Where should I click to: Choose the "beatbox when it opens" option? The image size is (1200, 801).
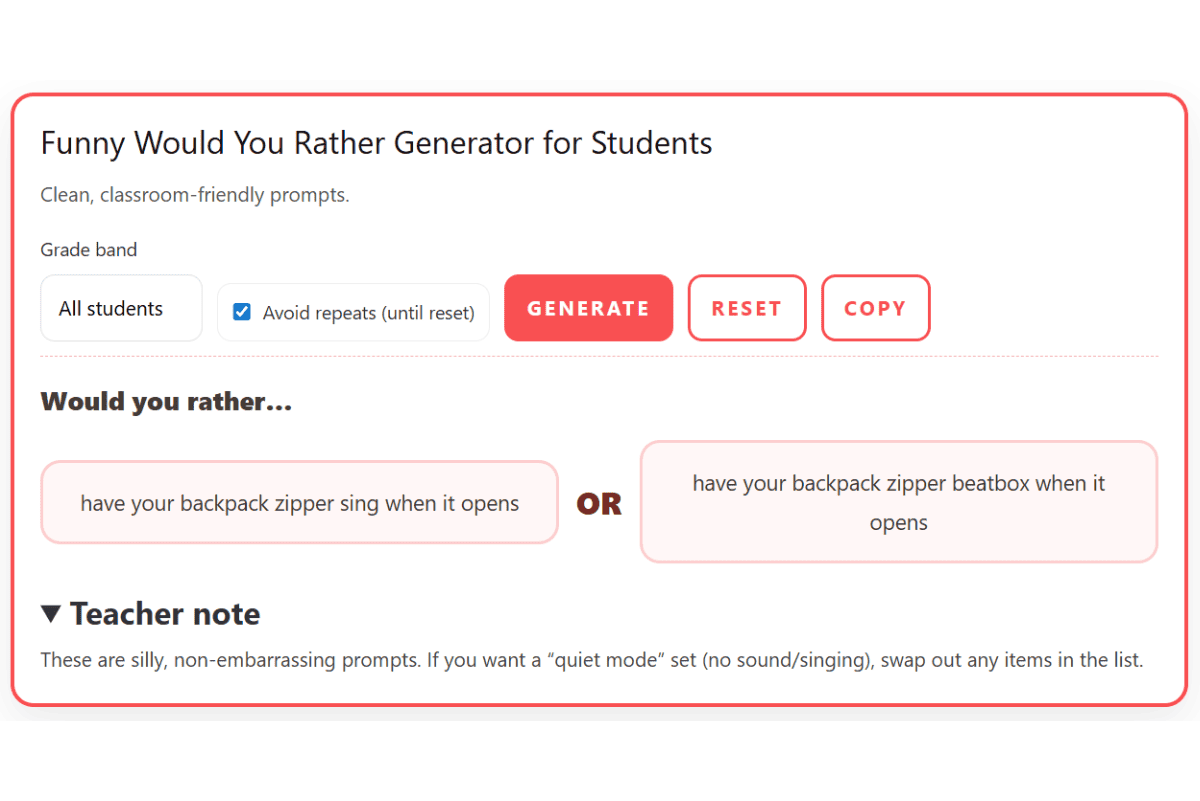[x=897, y=502]
